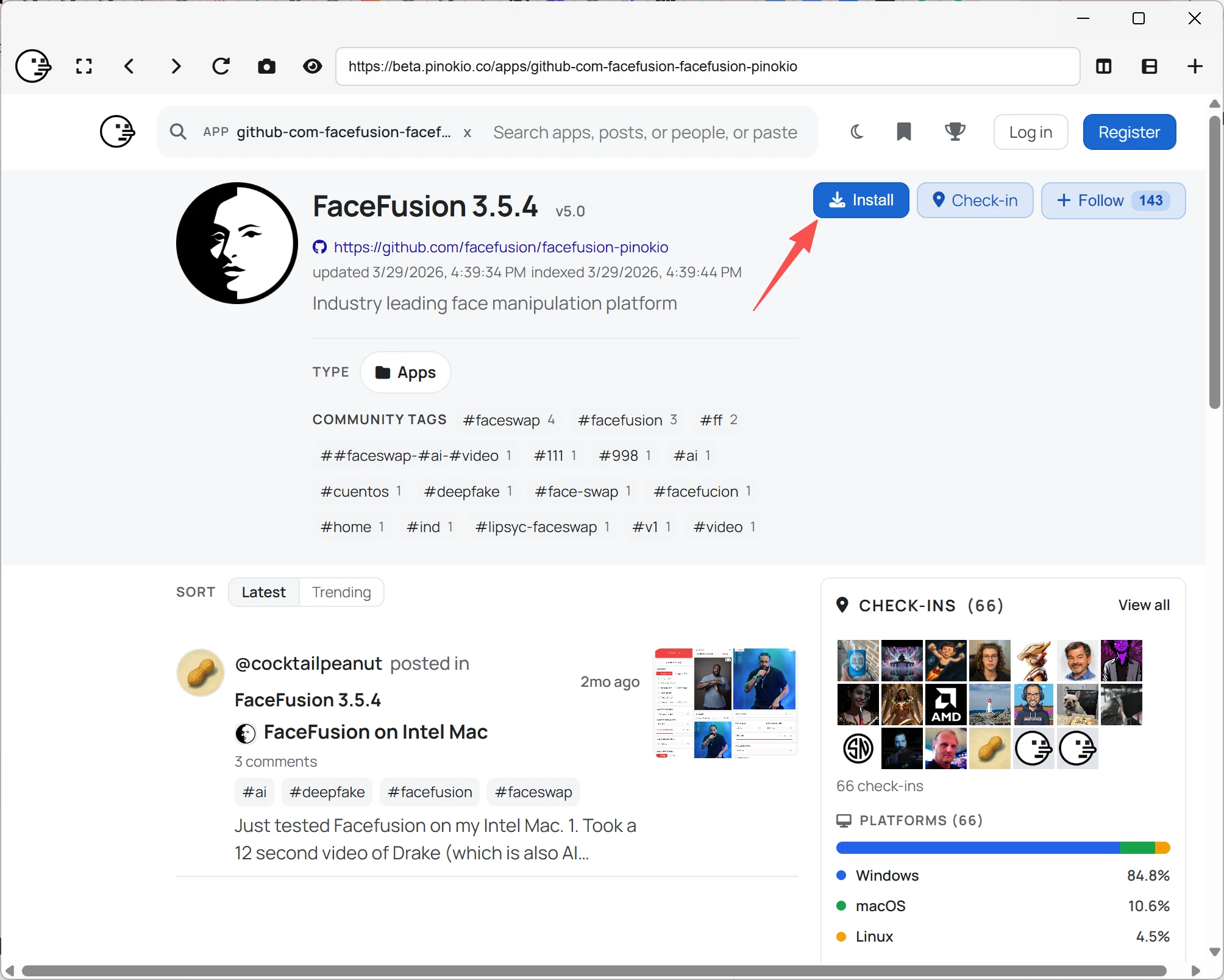Viewport: 1224px width, 980px height.
Task: Open the @cocktailpeanut profile link
Action: point(308,663)
